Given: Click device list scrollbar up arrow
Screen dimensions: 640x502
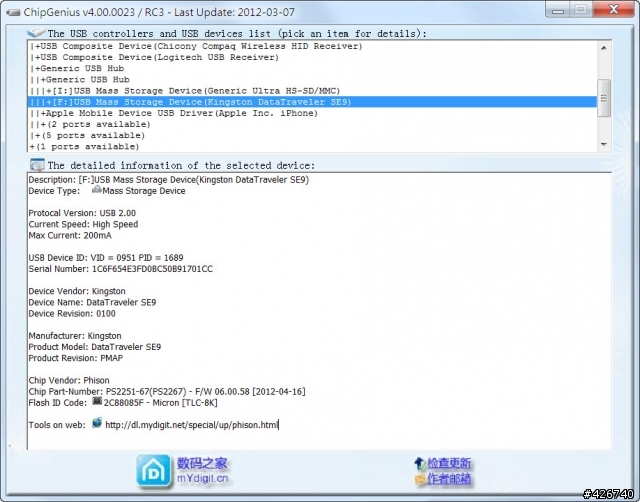Looking at the screenshot, I should tap(604, 48).
